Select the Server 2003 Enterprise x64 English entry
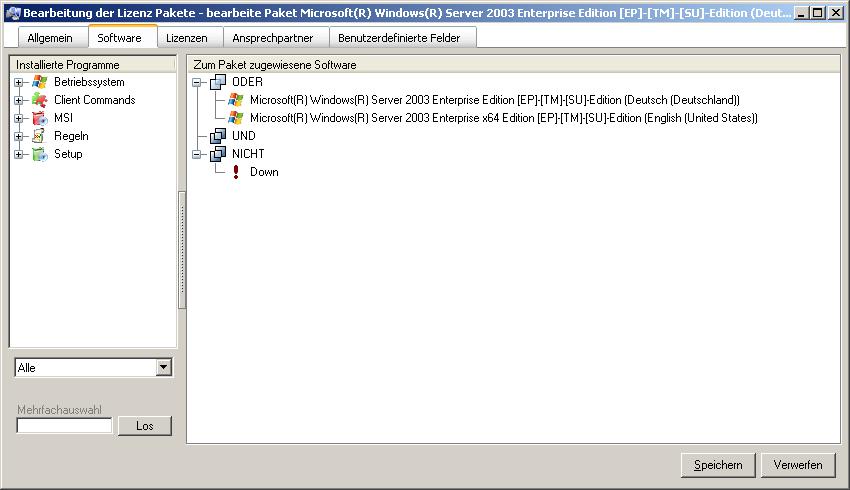This screenshot has height=490, width=850. point(504,118)
